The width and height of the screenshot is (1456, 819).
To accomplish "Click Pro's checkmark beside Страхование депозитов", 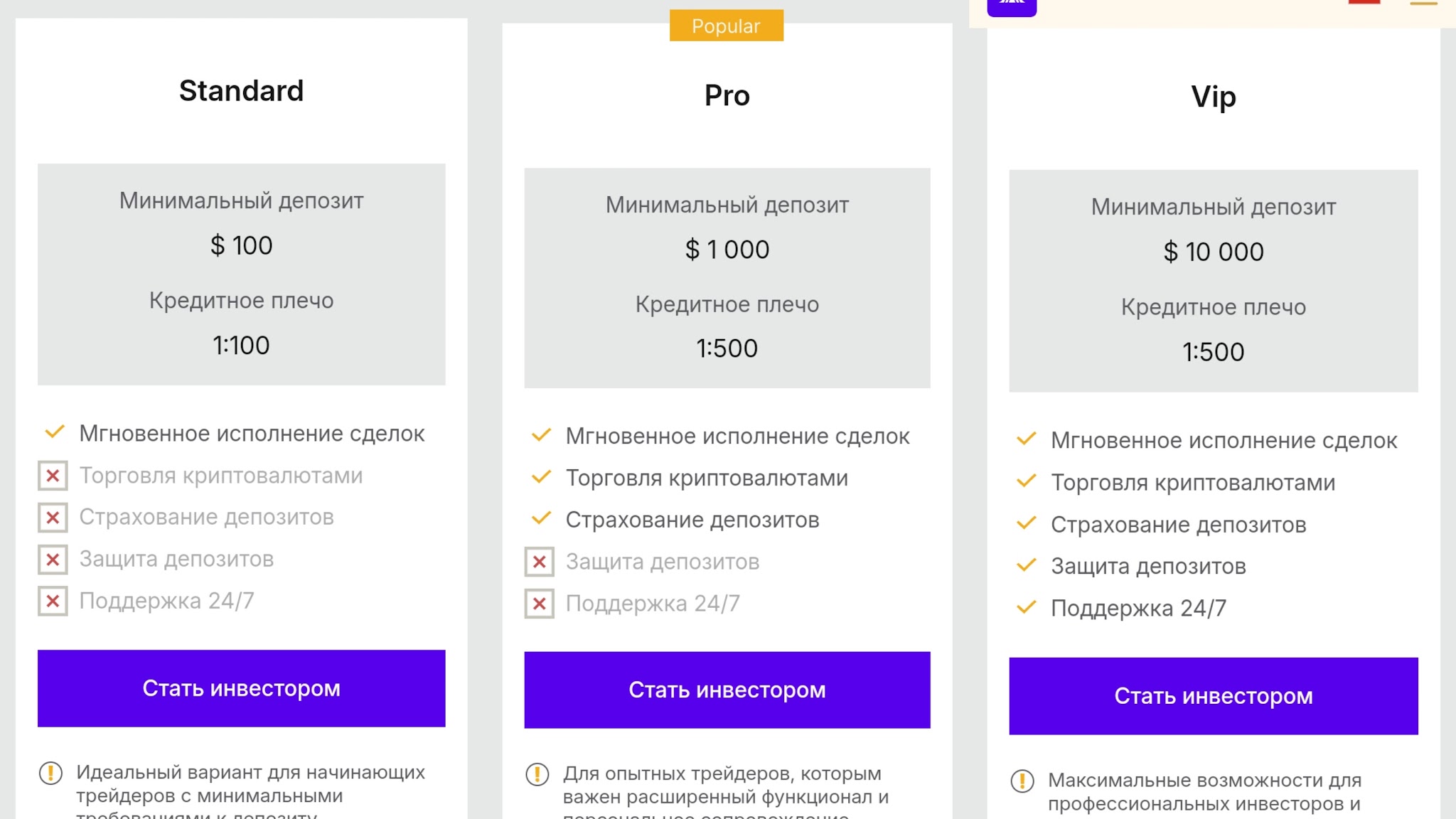I will pyautogui.click(x=541, y=519).
